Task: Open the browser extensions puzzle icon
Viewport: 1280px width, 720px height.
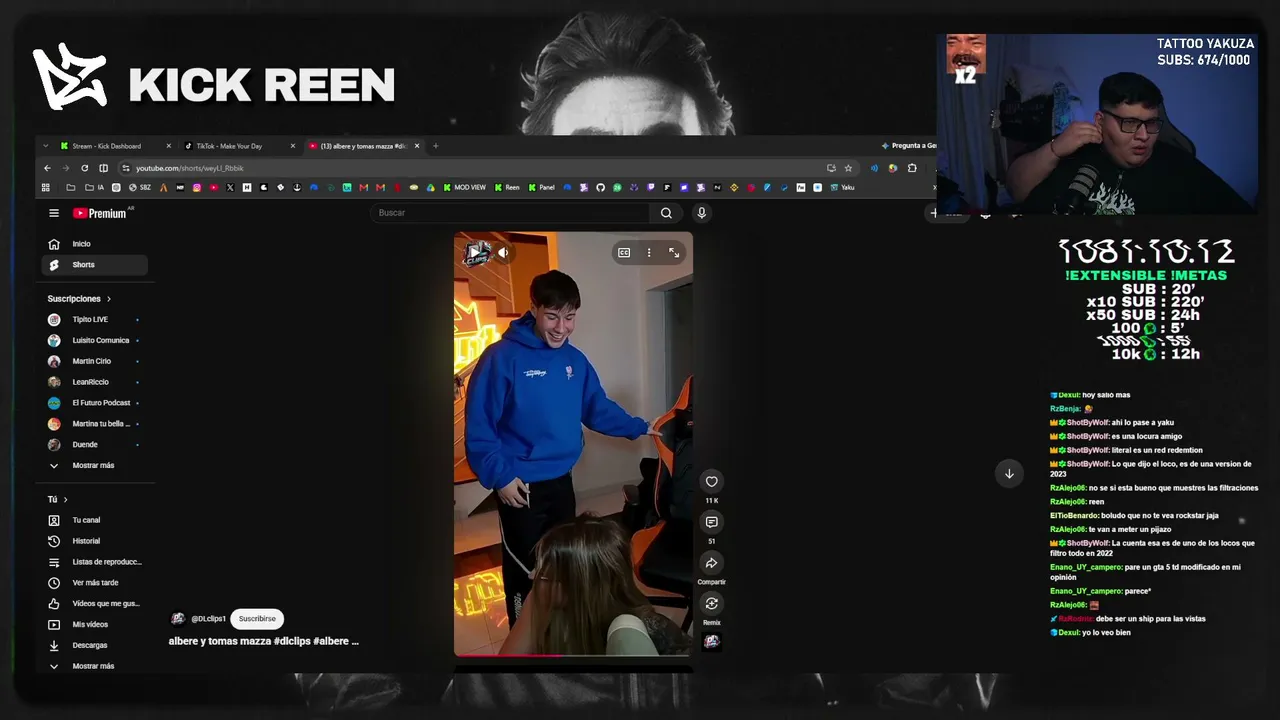Action: [911, 168]
